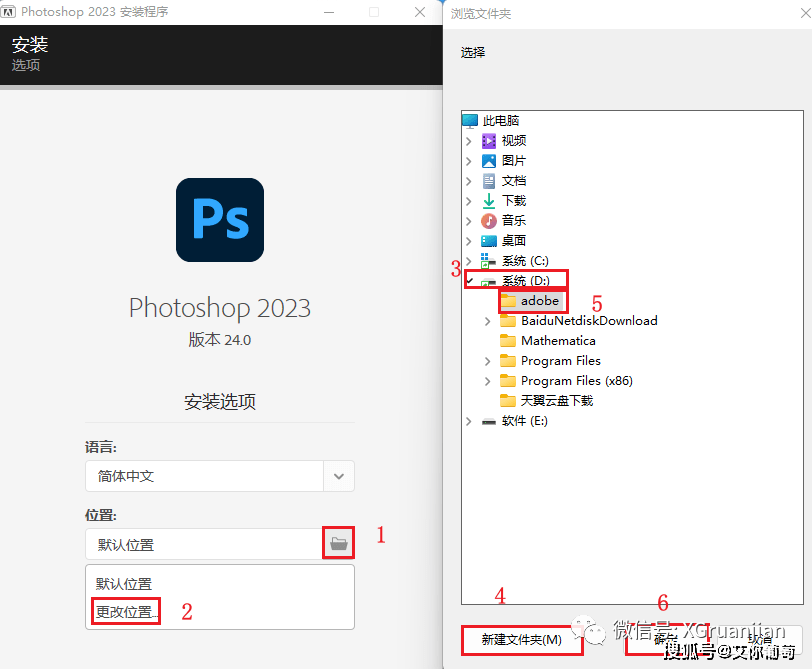Image resolution: width=812 pixels, height=669 pixels.
Task: Collapse the 系统 (D:) drive node
Action: click(x=470, y=280)
